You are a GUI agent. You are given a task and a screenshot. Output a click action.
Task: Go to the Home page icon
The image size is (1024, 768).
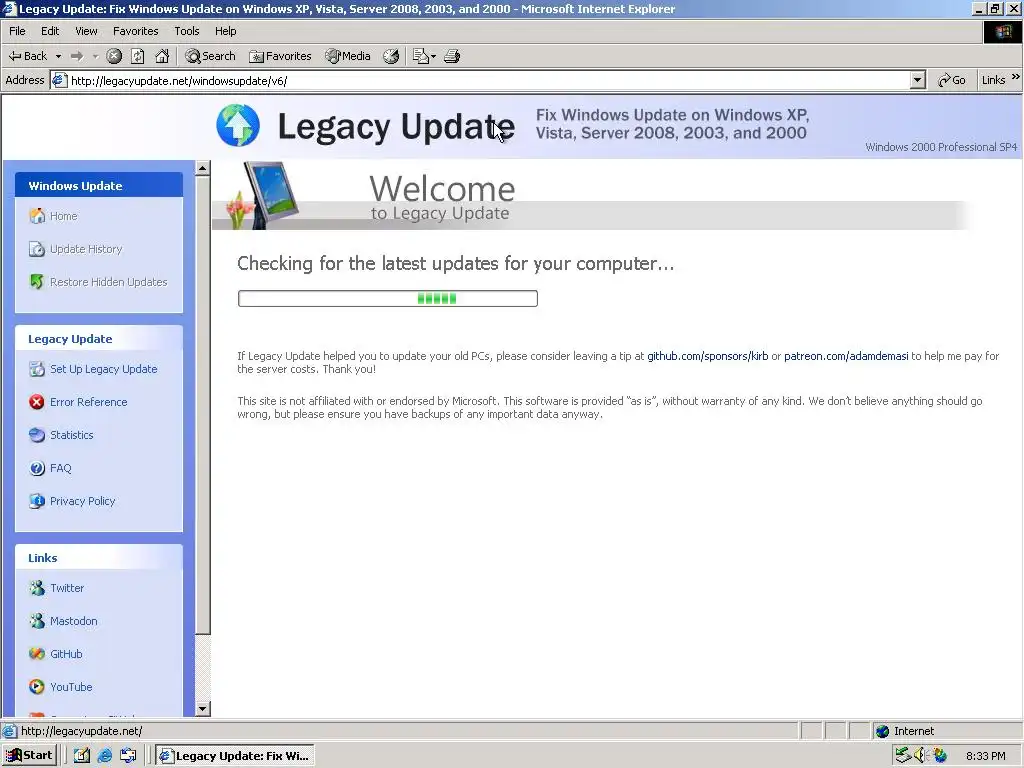tap(162, 56)
